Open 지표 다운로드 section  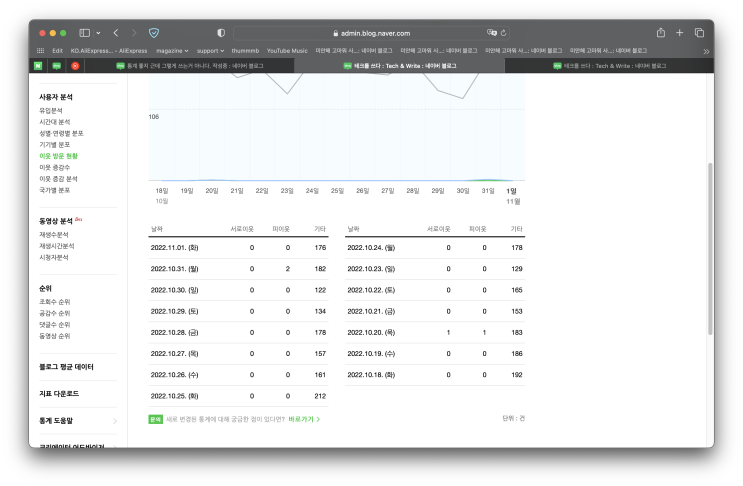(59, 394)
